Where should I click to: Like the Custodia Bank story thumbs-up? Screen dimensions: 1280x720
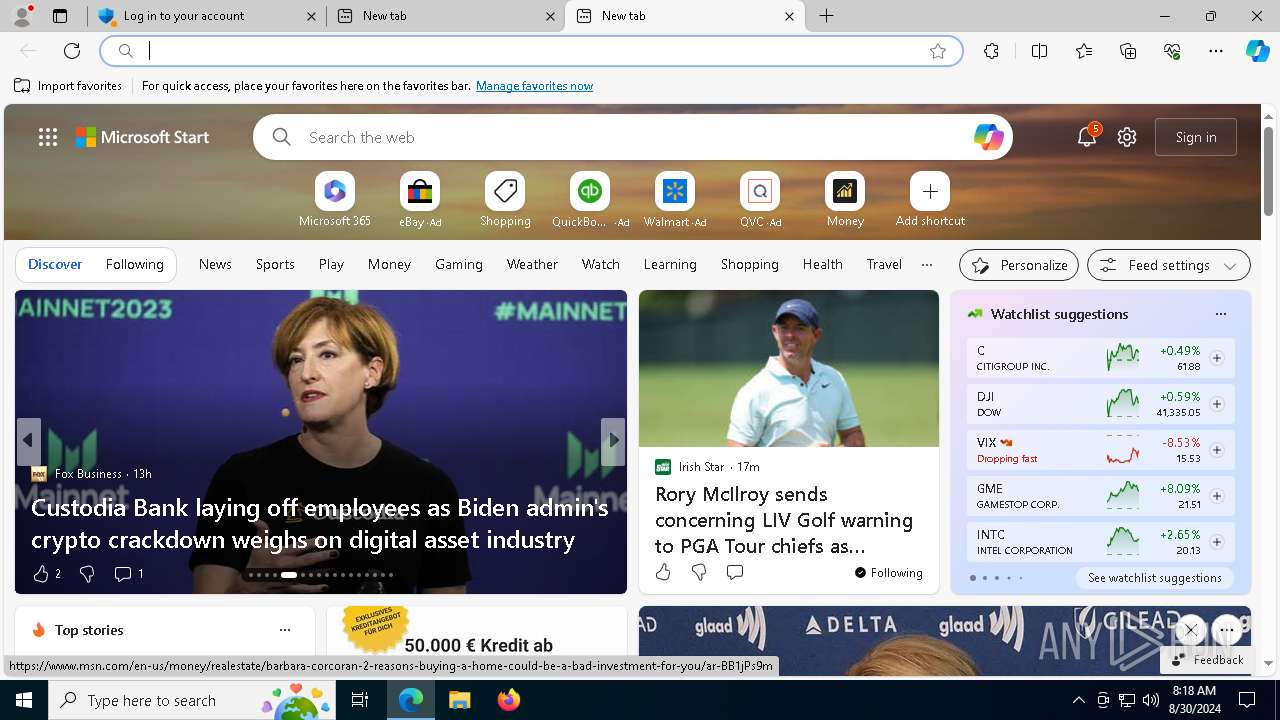click(x=41, y=574)
